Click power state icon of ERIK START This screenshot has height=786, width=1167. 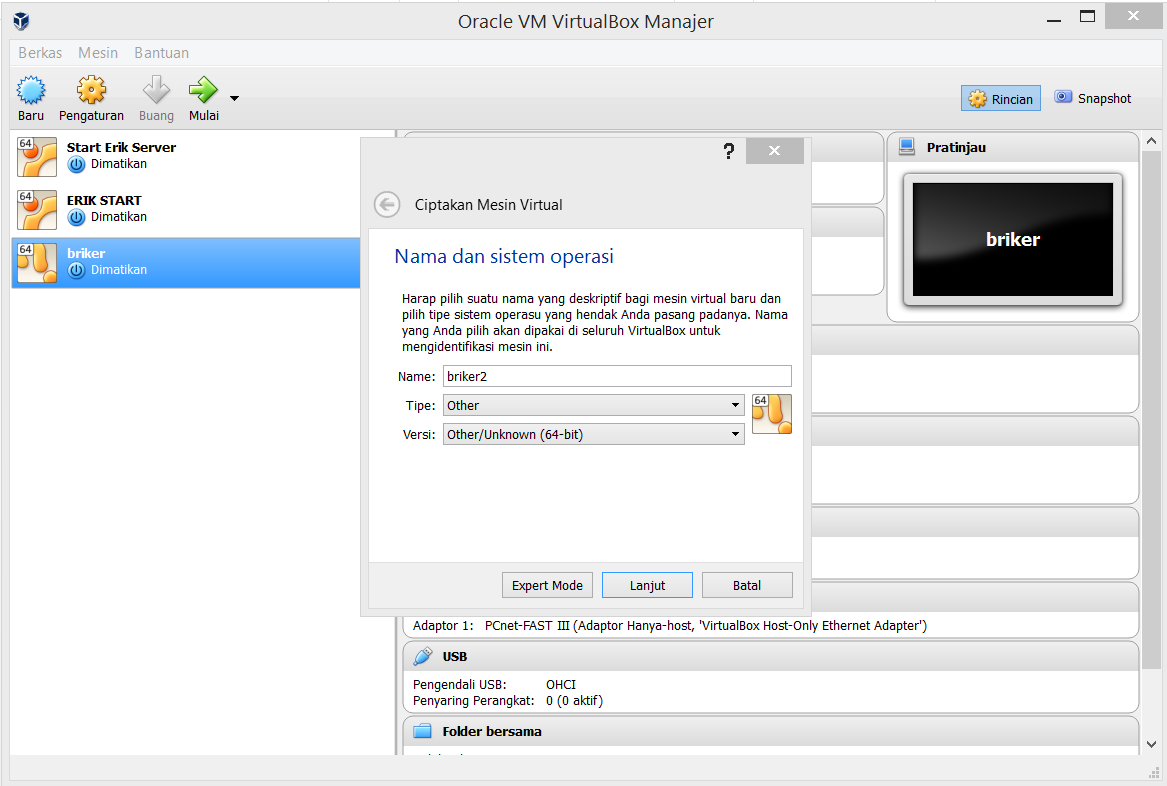[x=76, y=217]
